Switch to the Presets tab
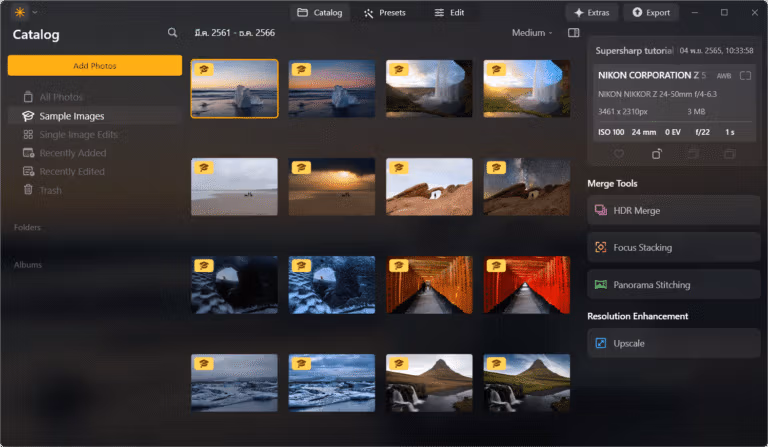 385,13
